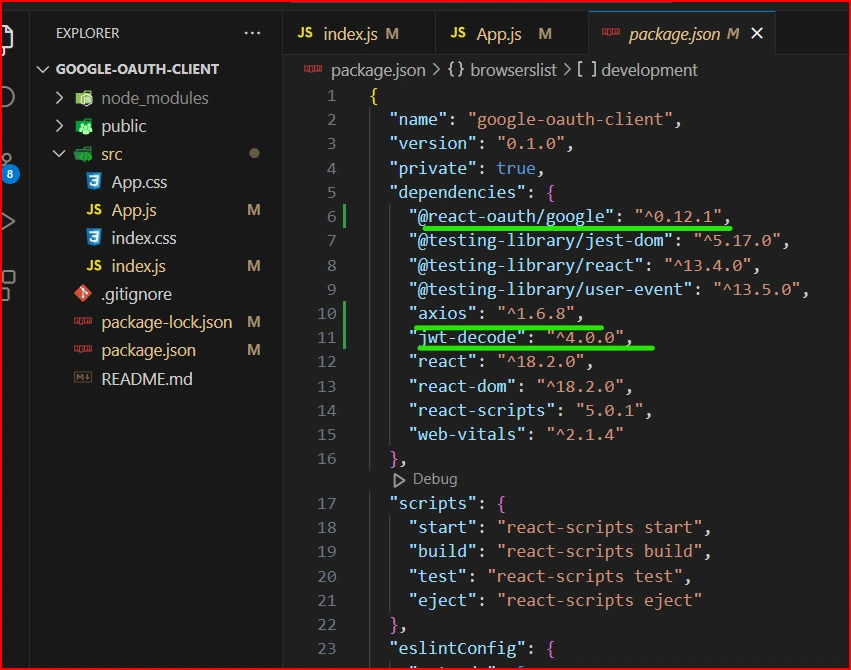
Task: Switch to the App.js editor tab
Action: tap(511, 34)
